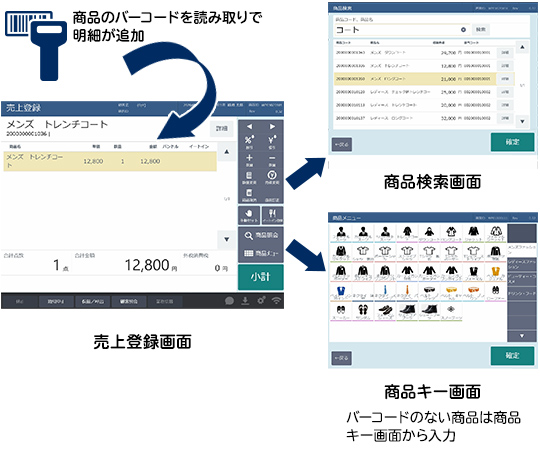The height and width of the screenshot is (450, 540).
Task: Open 商品メニュー grid button
Action: (261, 253)
